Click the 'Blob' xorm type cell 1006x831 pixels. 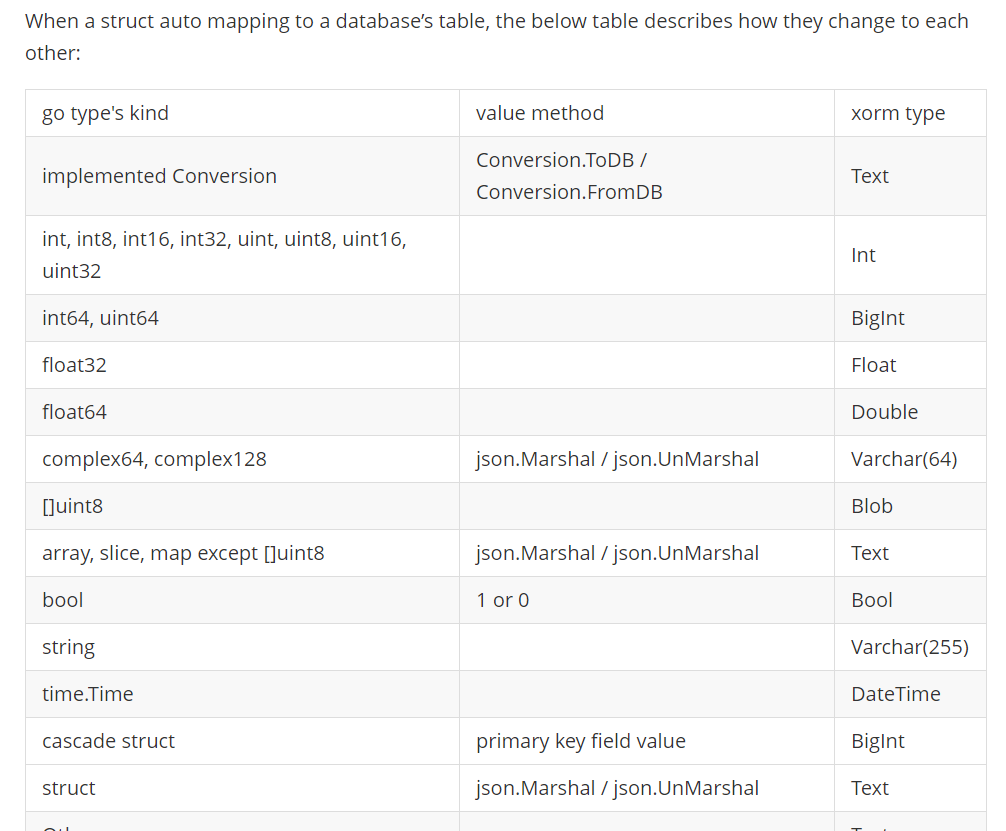click(871, 506)
